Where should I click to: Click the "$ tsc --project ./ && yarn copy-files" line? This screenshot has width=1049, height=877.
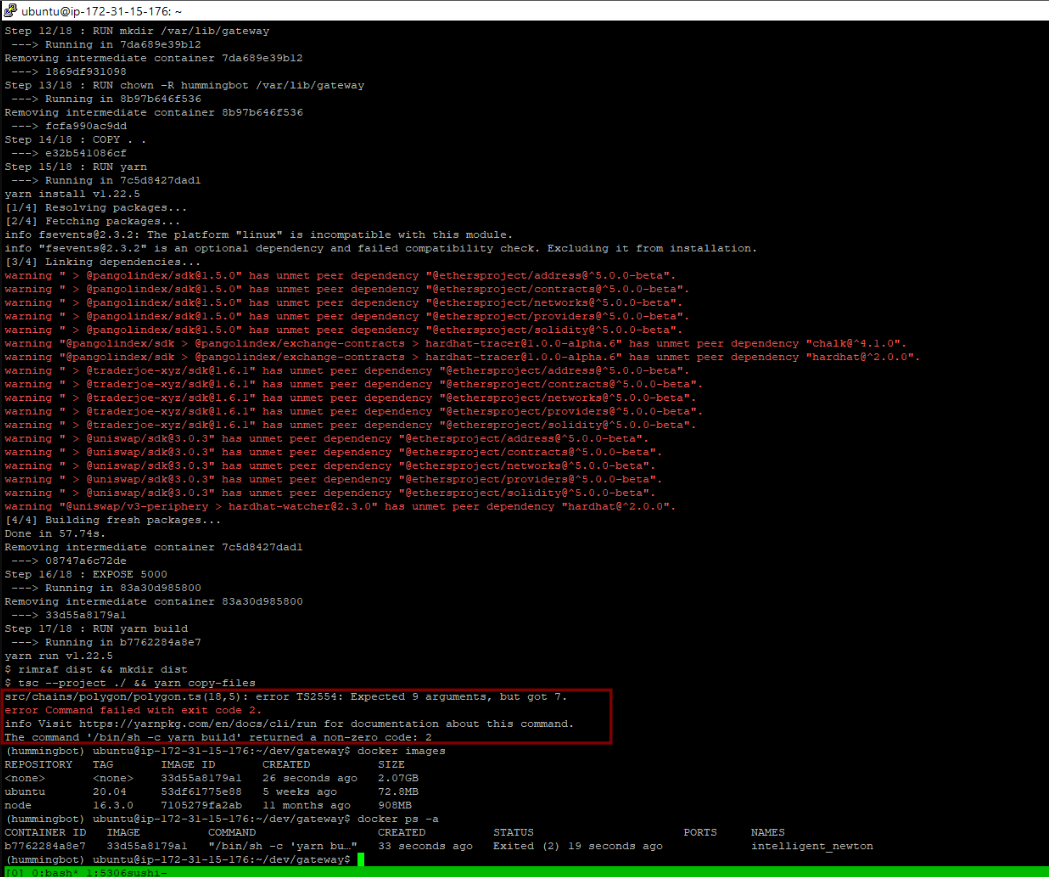coord(130,683)
